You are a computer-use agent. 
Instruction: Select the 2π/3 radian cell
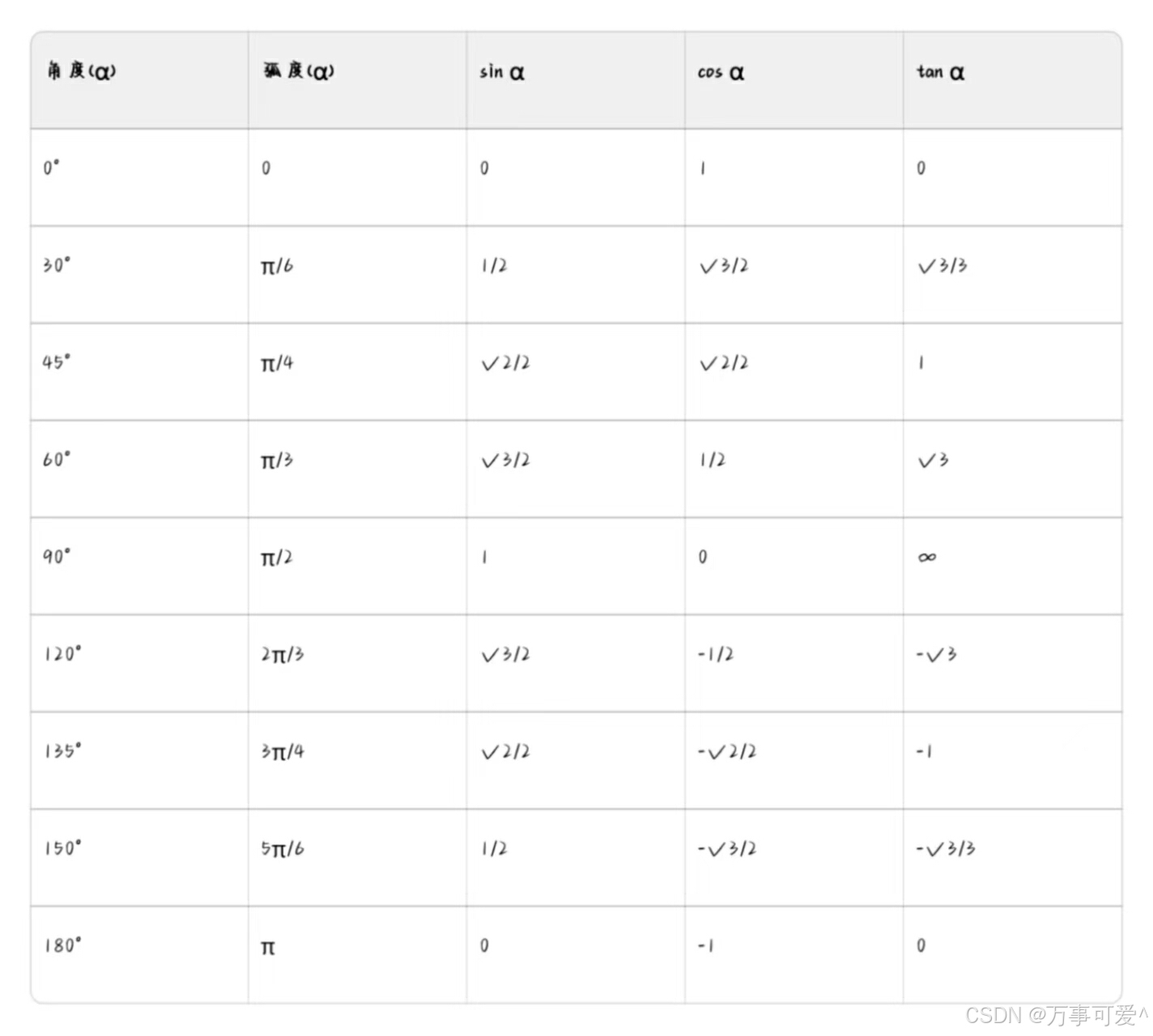pyautogui.click(x=283, y=654)
